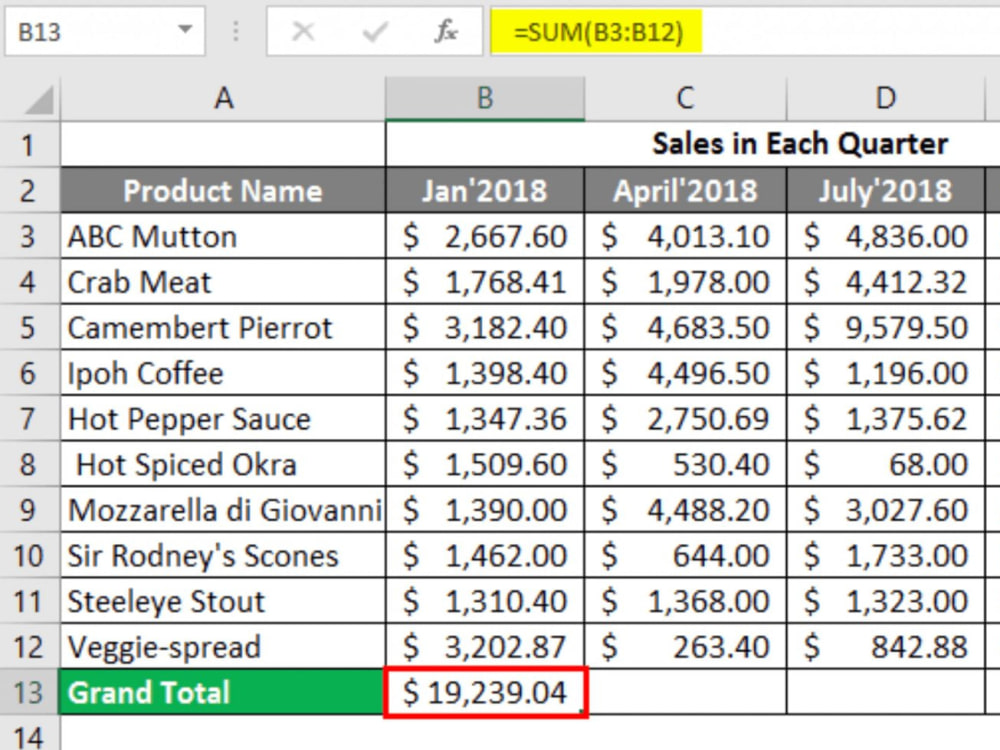Select column D header
This screenshot has width=1000, height=750.
click(x=886, y=99)
